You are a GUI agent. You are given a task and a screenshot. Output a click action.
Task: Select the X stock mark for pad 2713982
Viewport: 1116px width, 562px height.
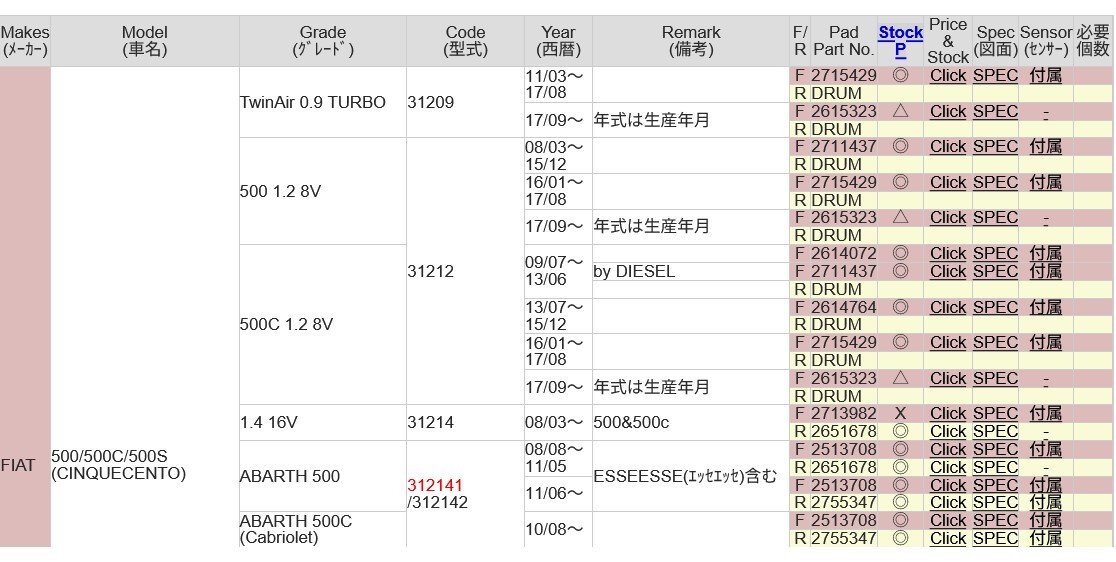pos(900,413)
